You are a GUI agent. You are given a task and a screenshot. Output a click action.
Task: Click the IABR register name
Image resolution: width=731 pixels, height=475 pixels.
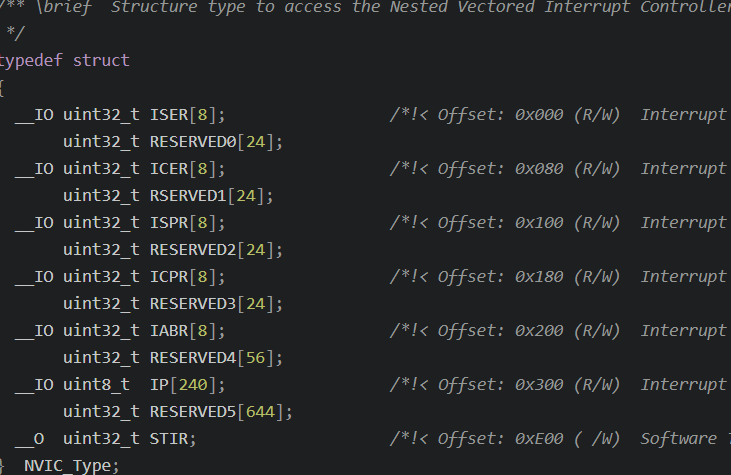169,331
